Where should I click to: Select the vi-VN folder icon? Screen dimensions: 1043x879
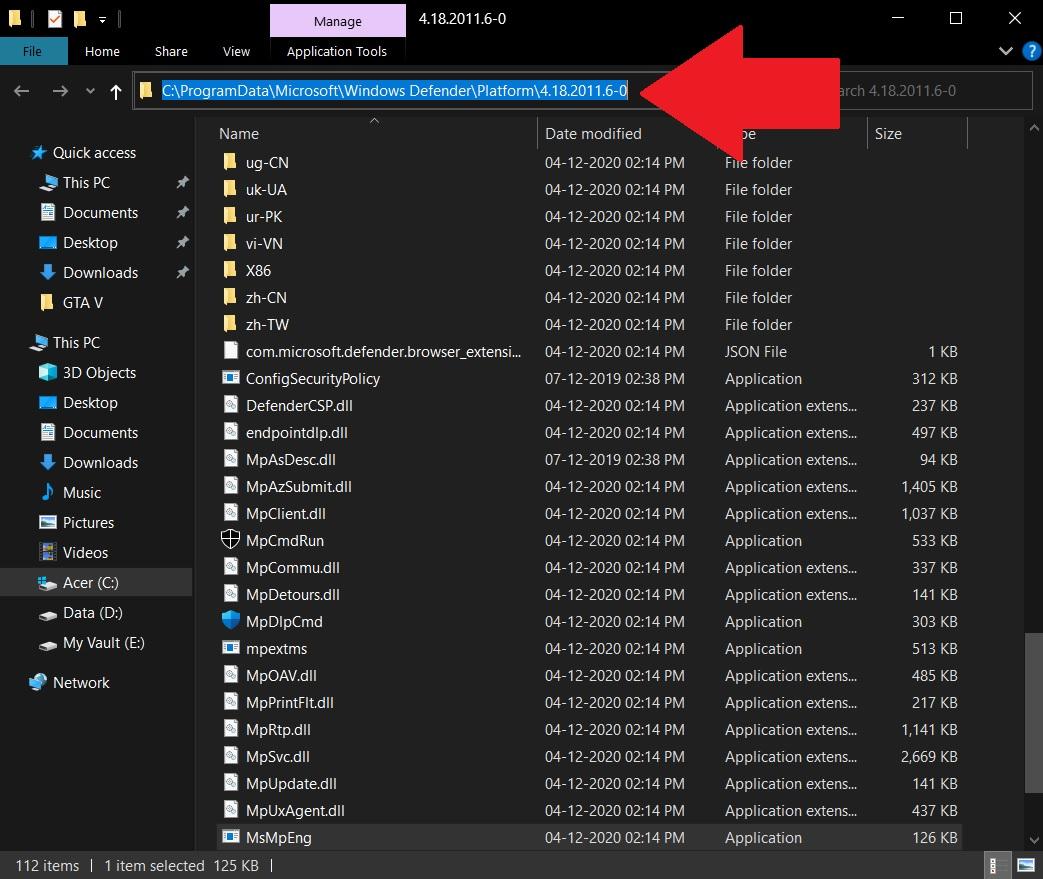coord(230,243)
